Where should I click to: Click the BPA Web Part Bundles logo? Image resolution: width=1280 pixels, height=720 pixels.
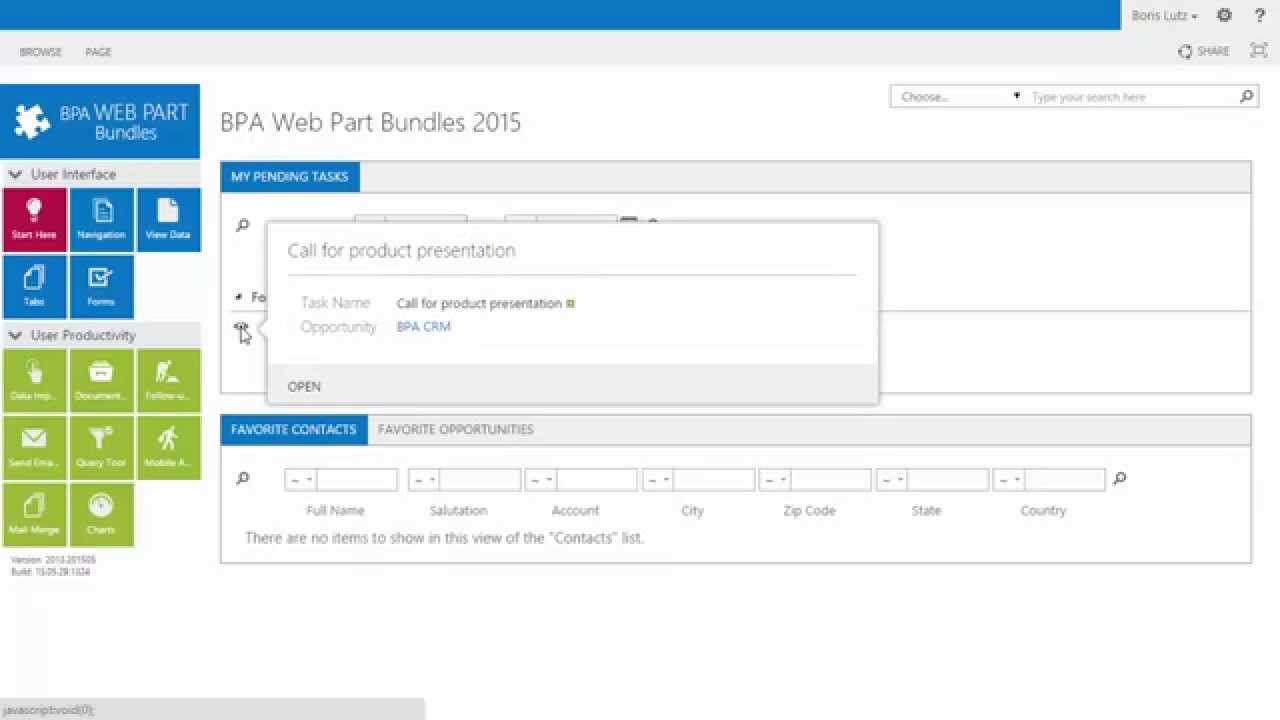pyautogui.click(x=100, y=121)
